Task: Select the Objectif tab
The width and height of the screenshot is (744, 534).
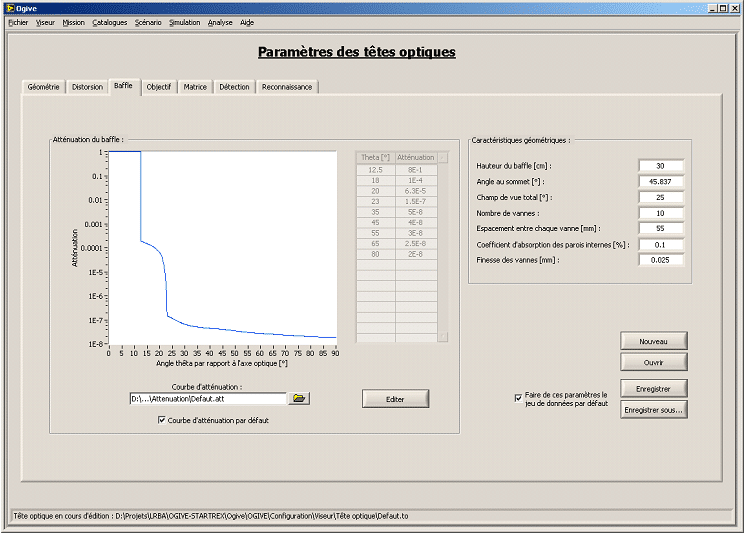Action: (x=158, y=87)
